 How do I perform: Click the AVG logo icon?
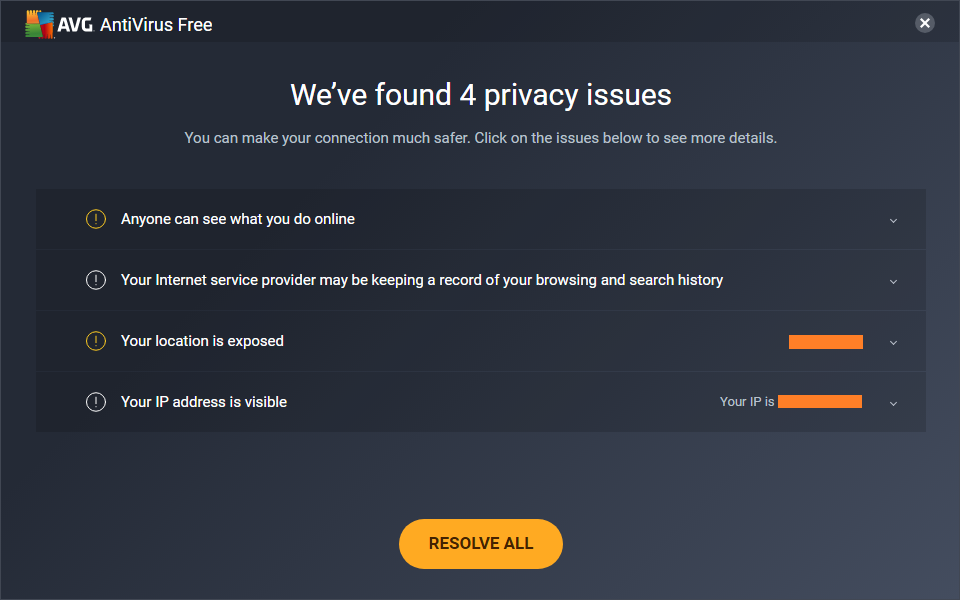[40, 25]
